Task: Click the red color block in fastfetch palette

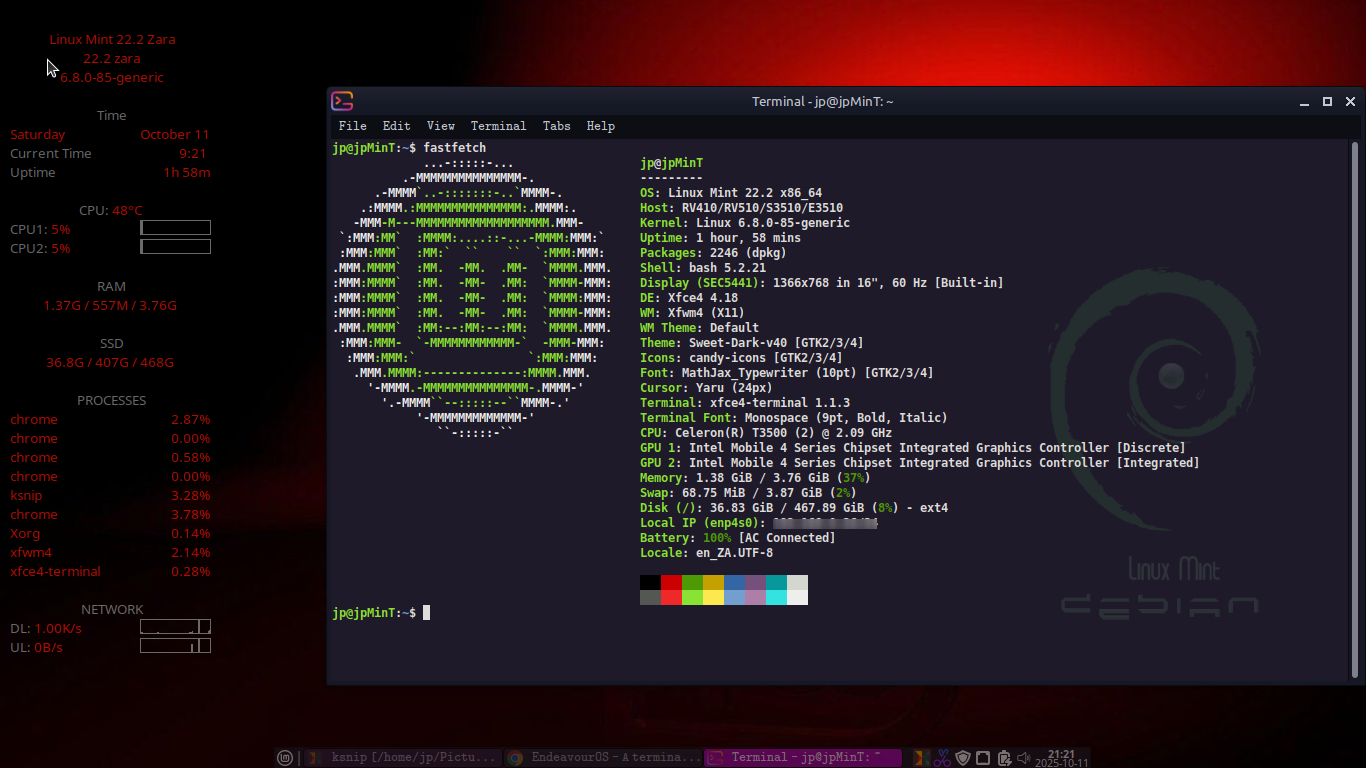Action: 671,582
